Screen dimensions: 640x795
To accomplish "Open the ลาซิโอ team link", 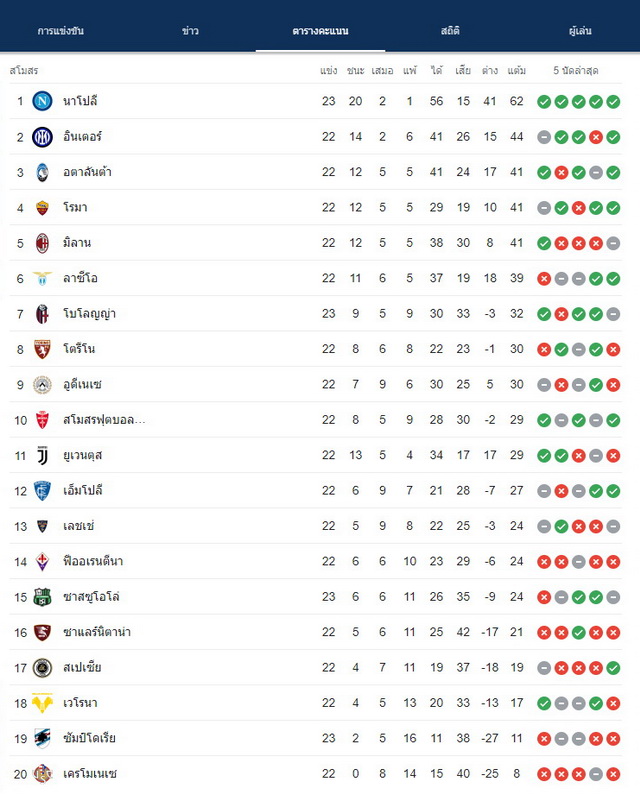I will [x=80, y=278].
